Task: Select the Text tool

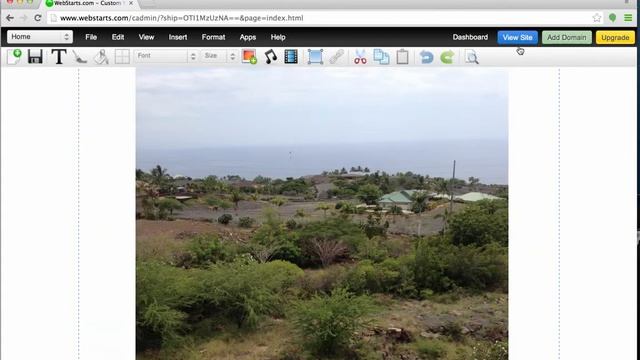Action: click(59, 56)
